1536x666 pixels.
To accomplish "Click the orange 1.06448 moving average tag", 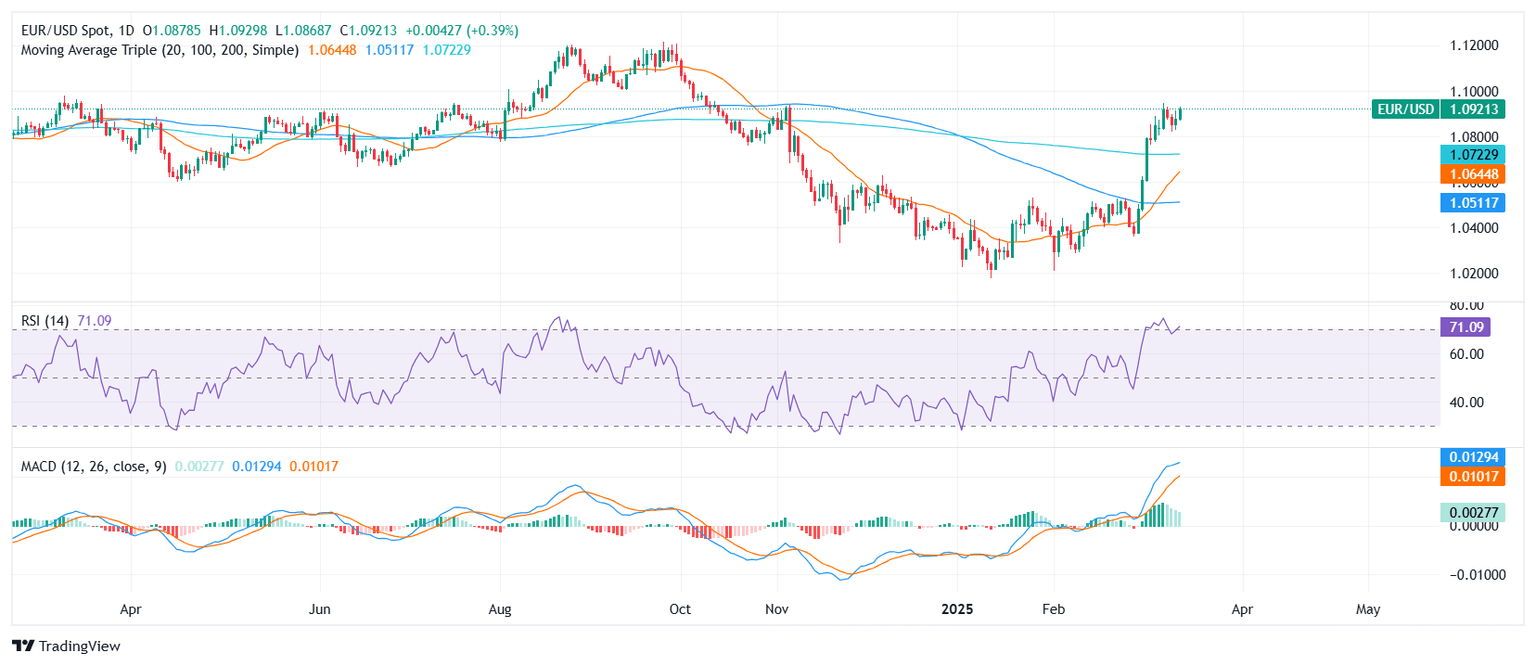I will (x=1465, y=174).
